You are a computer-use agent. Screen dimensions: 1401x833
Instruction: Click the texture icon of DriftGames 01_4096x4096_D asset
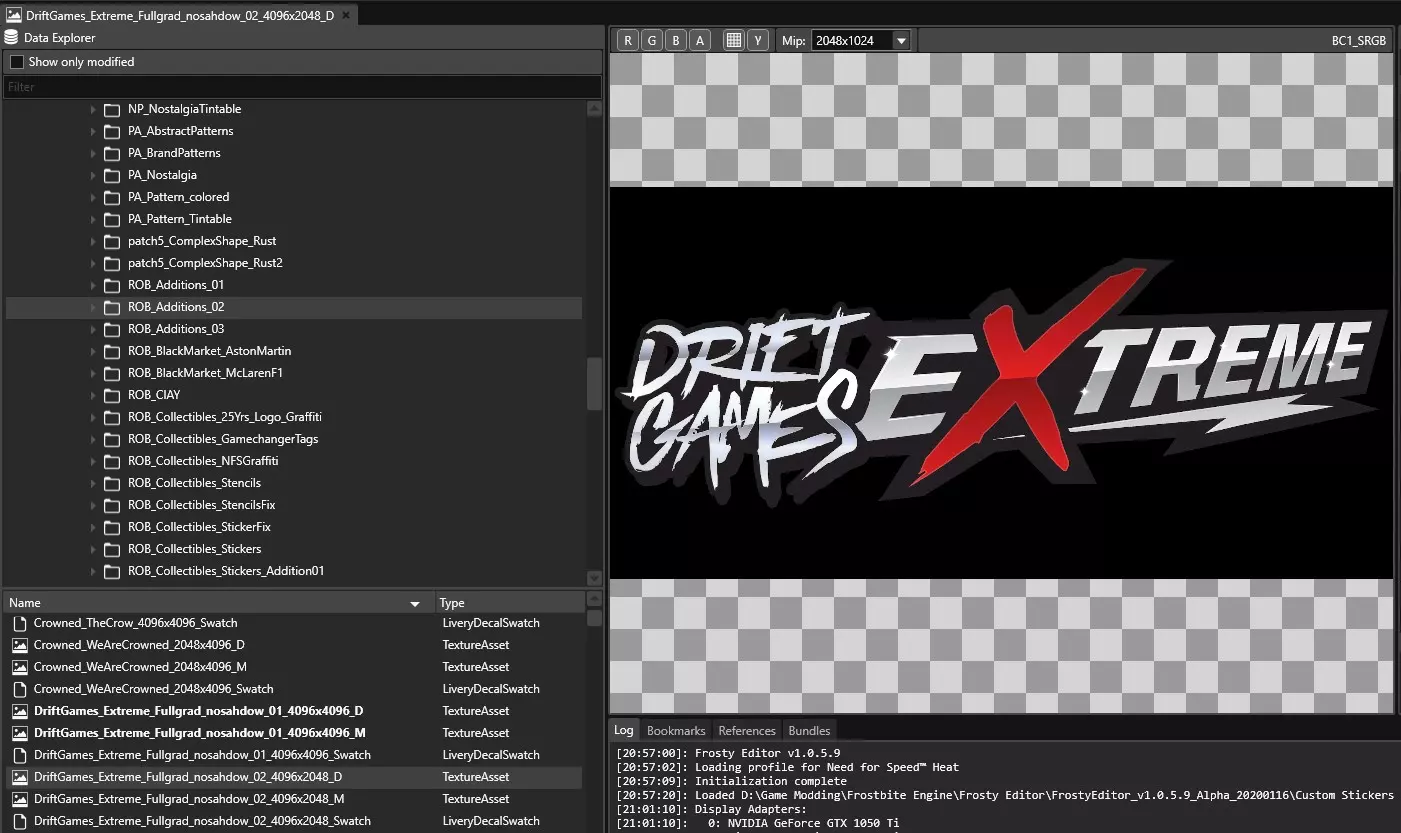[x=19, y=711]
